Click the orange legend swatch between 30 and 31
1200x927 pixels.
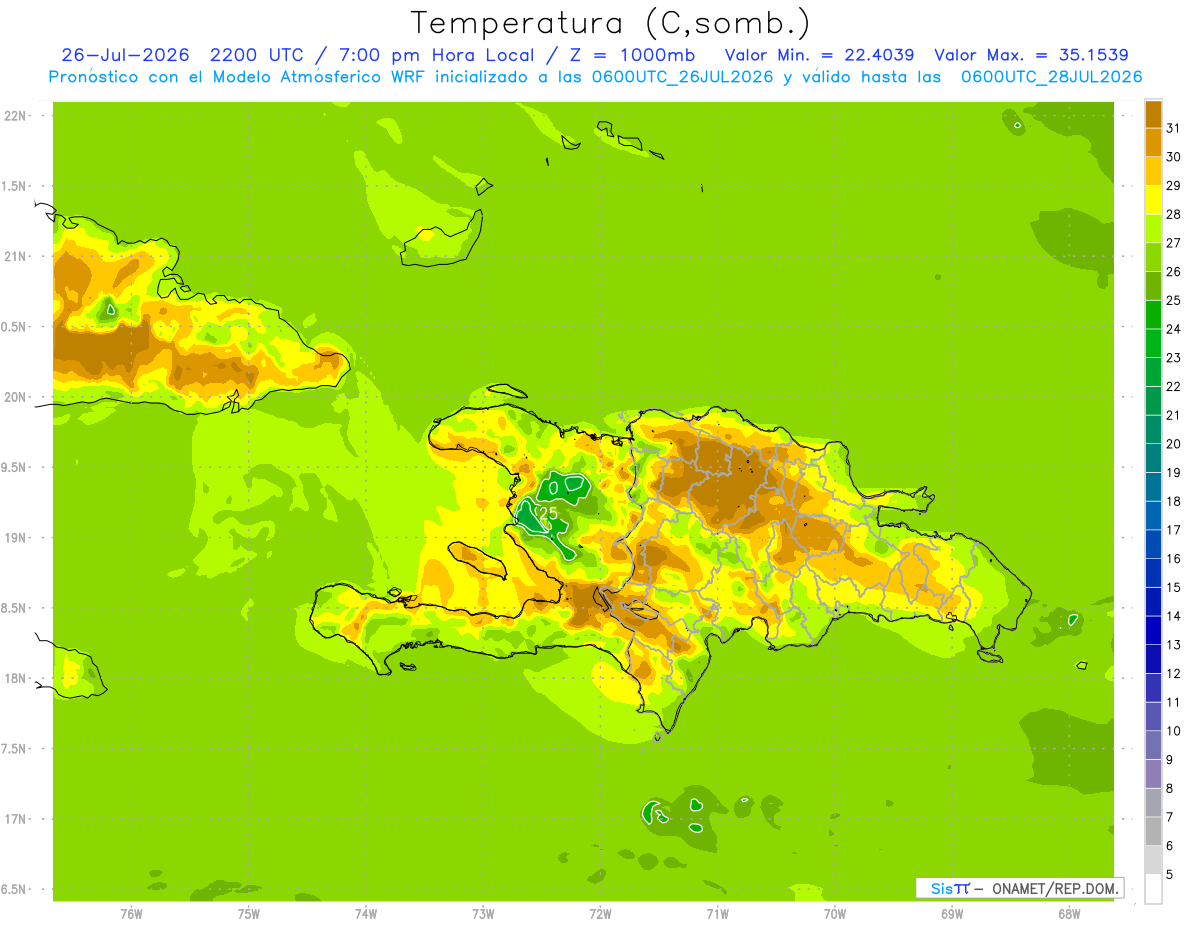tap(1153, 142)
